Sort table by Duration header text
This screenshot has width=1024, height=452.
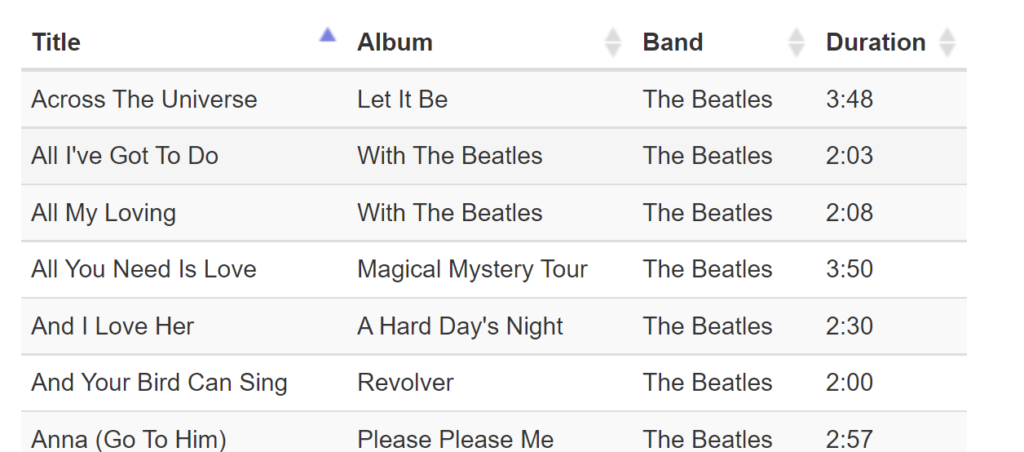coord(876,42)
